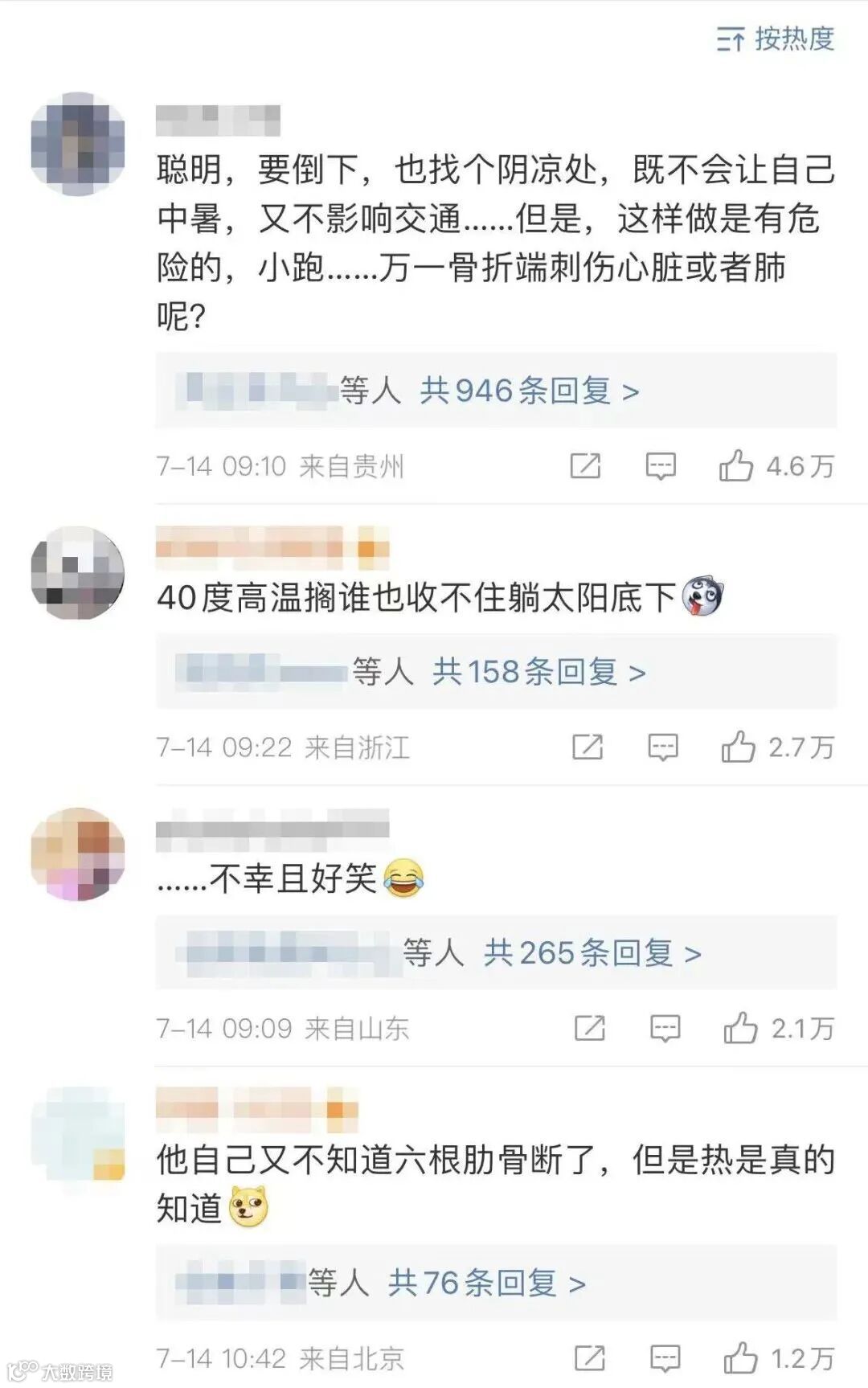
Task: Open the avatar of 不幸且好笑 commenter
Action: [78, 854]
